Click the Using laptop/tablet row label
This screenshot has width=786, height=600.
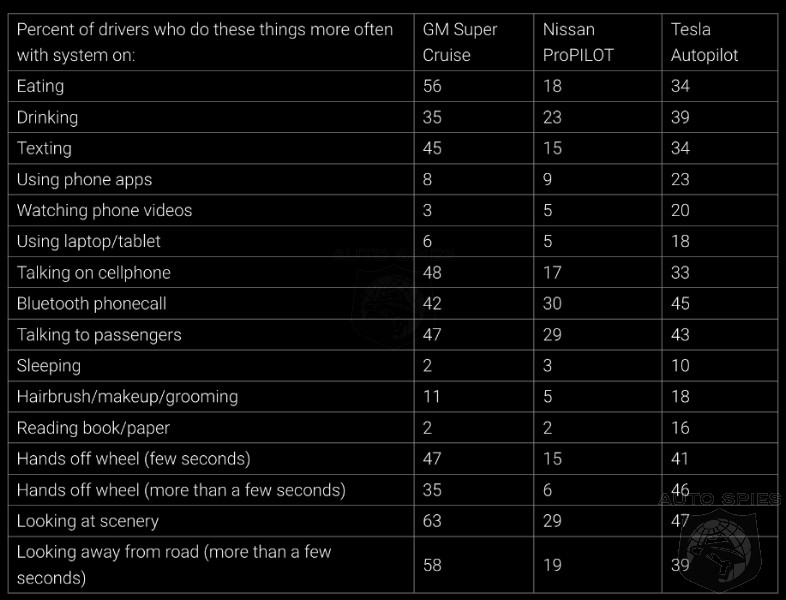tap(88, 242)
